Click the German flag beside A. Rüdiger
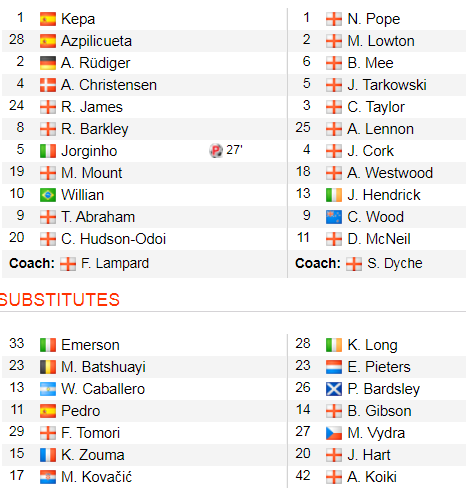This screenshot has height=498, width=466. click(x=48, y=63)
